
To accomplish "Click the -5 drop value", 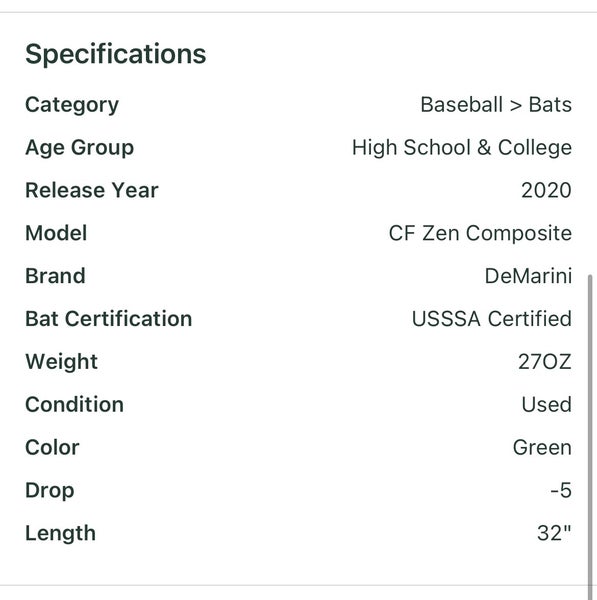I will [x=561, y=490].
